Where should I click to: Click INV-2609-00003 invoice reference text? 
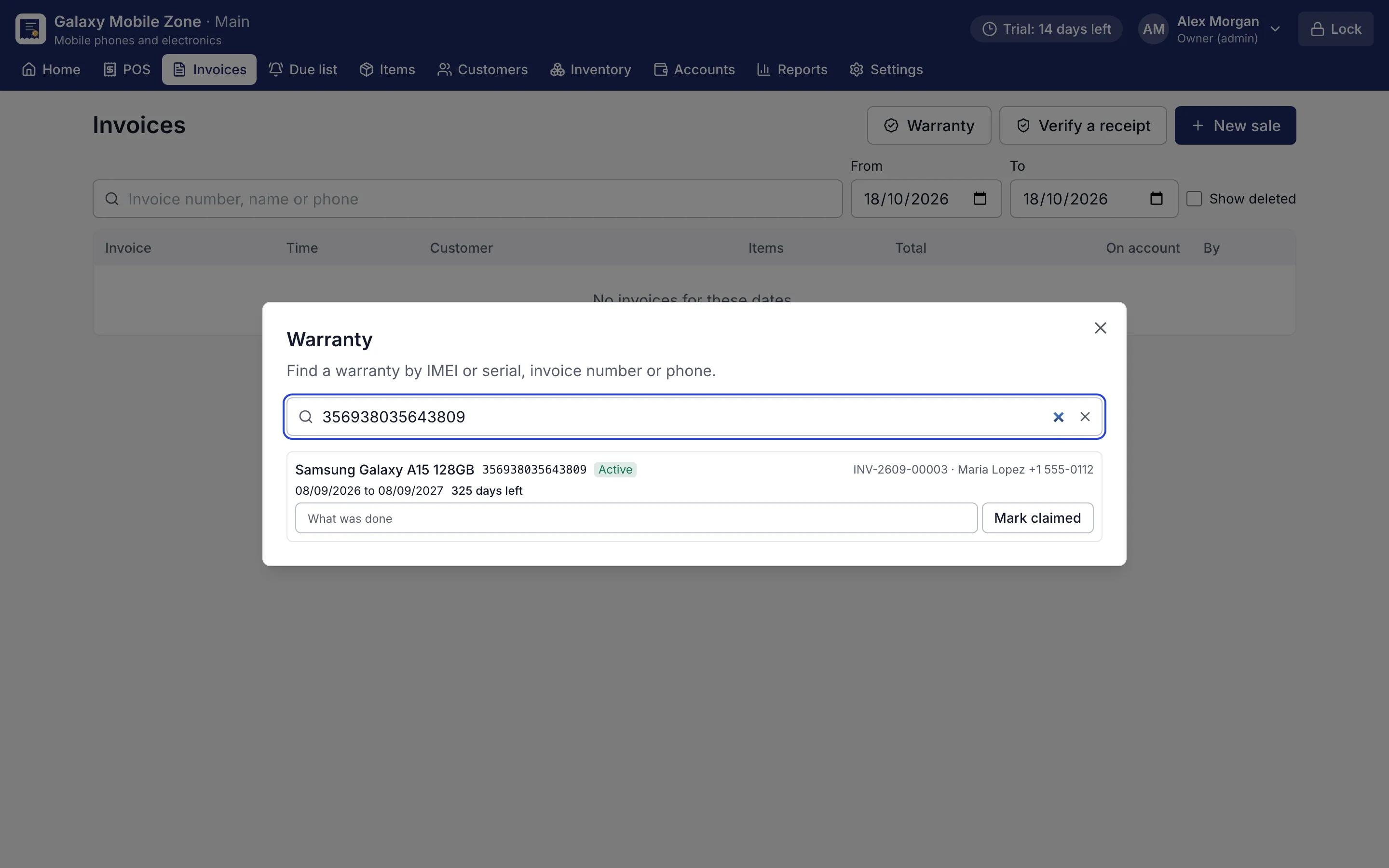[900, 470]
